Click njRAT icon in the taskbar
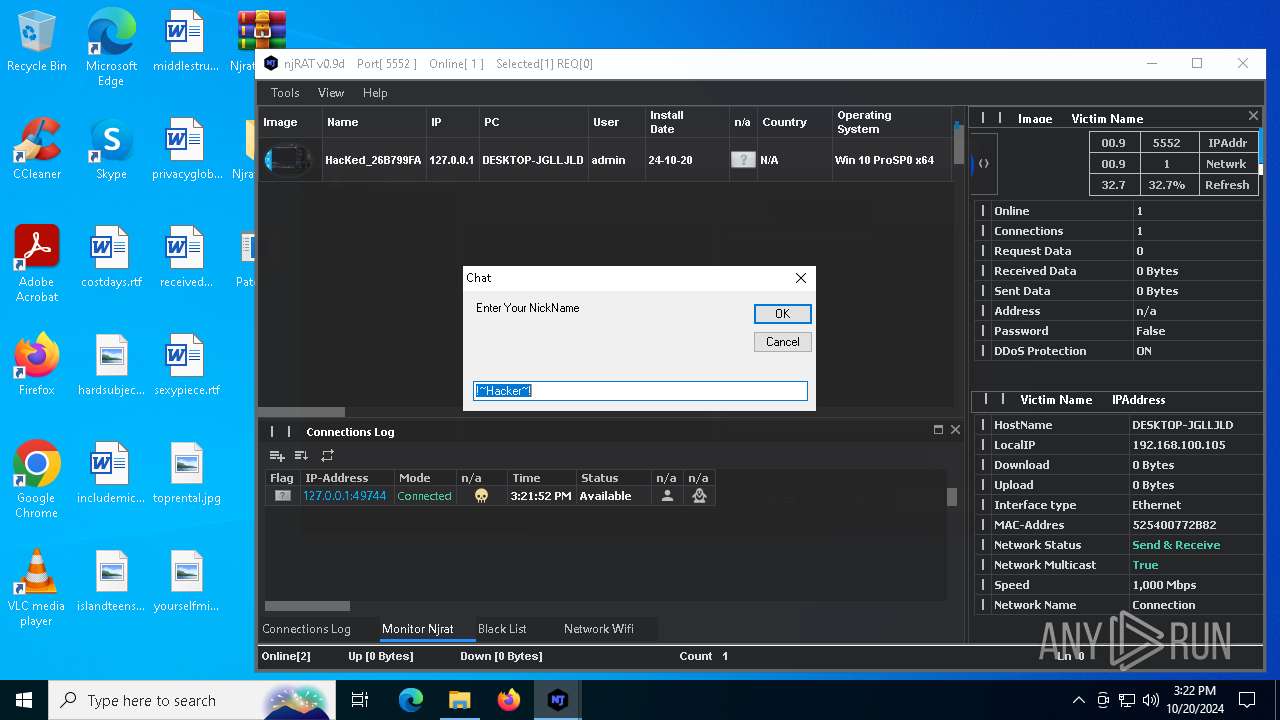 (558, 700)
